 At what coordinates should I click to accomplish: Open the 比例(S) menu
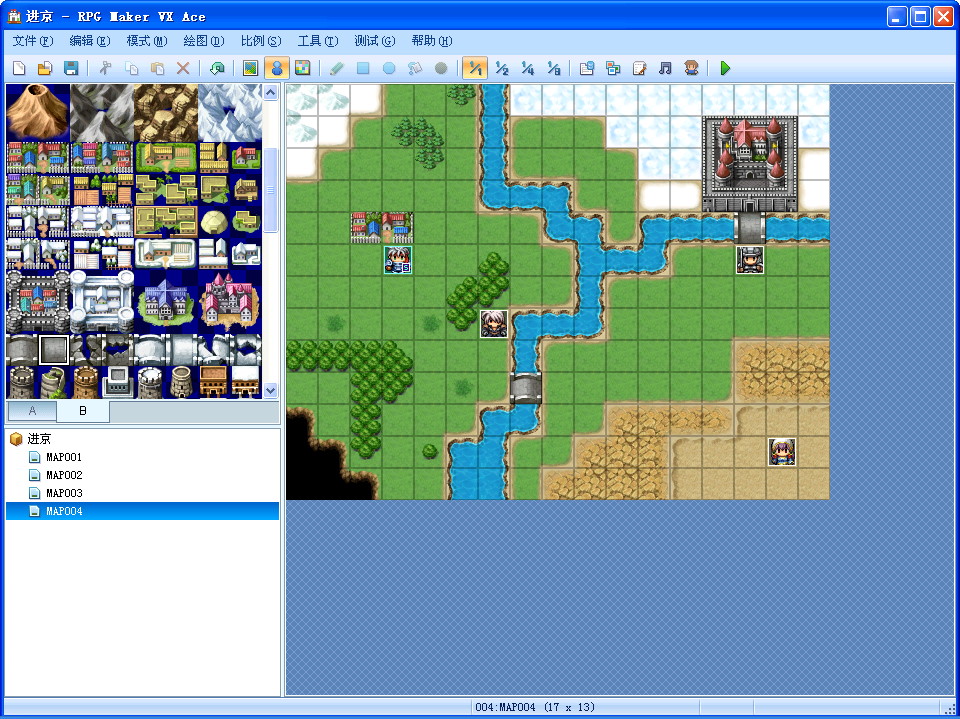[261, 41]
